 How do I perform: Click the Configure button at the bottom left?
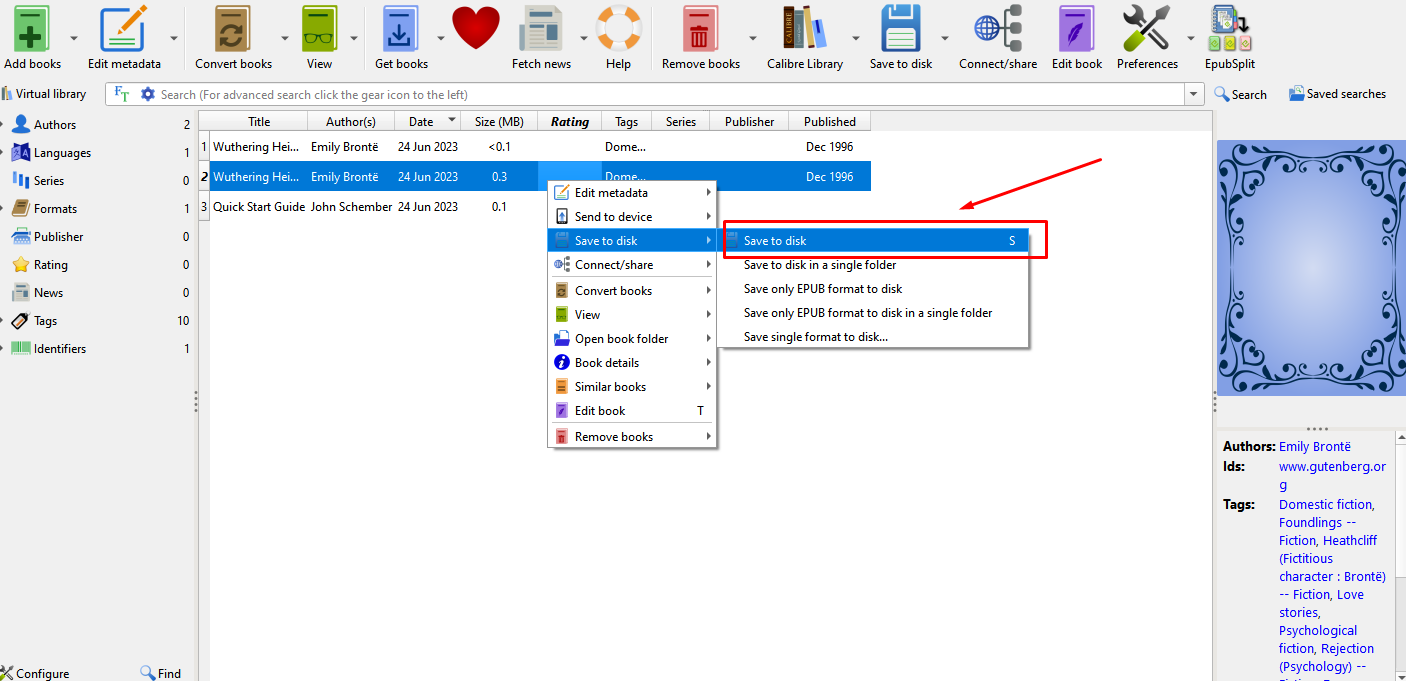click(36, 673)
